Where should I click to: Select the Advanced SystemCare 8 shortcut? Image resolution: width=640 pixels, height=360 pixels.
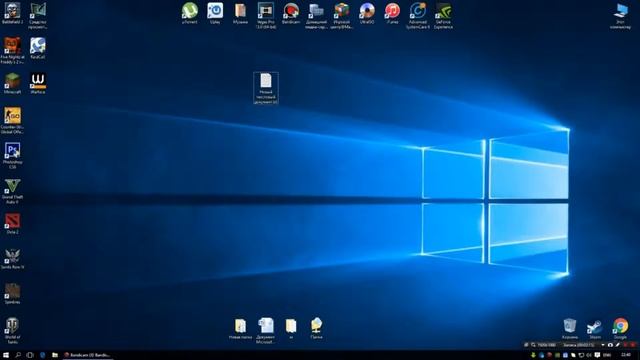418,16
